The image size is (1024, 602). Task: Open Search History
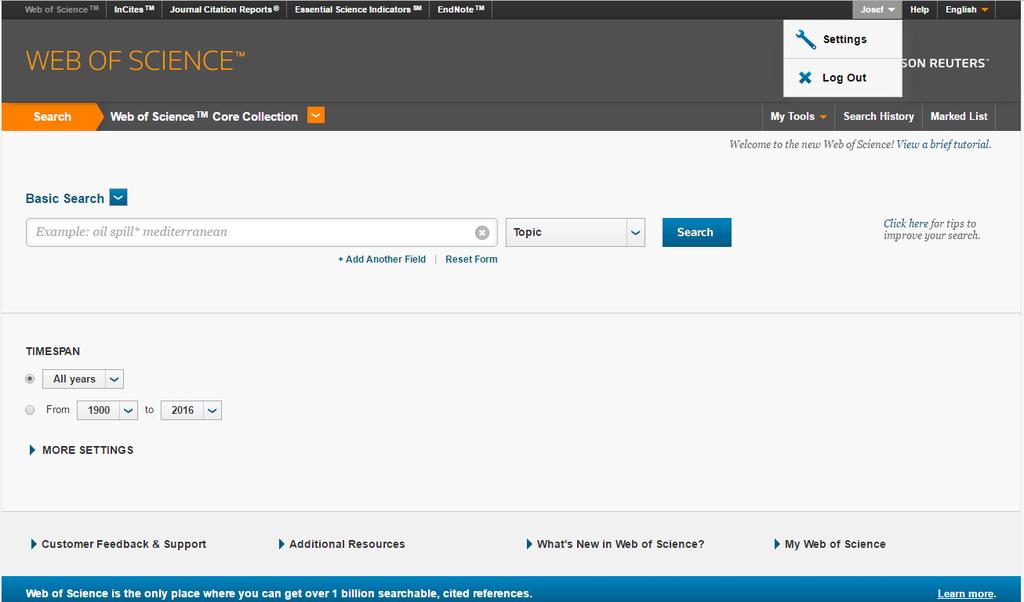pyautogui.click(x=878, y=116)
